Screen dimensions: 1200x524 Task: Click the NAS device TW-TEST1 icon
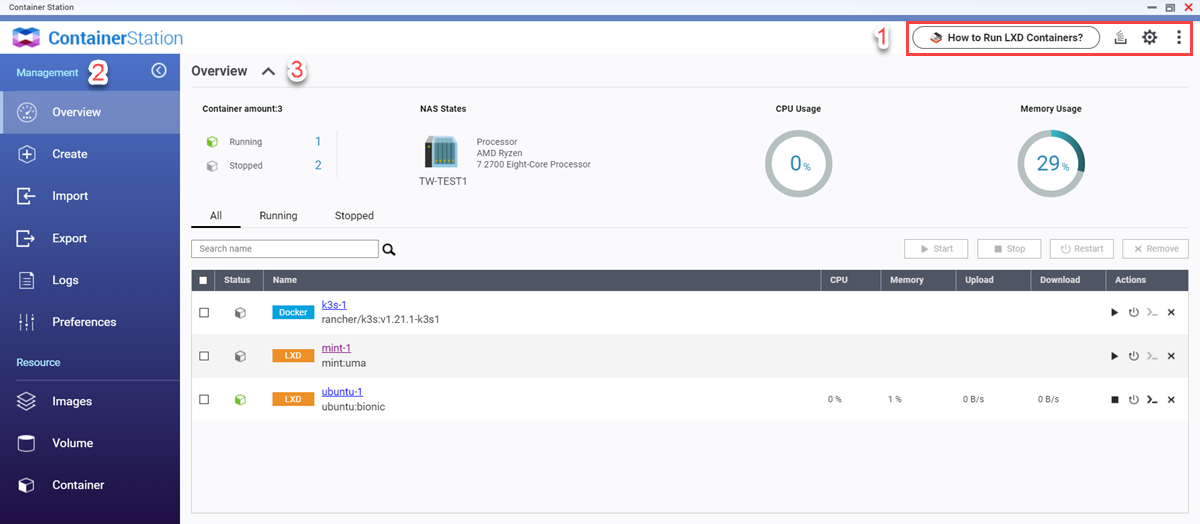(x=442, y=152)
